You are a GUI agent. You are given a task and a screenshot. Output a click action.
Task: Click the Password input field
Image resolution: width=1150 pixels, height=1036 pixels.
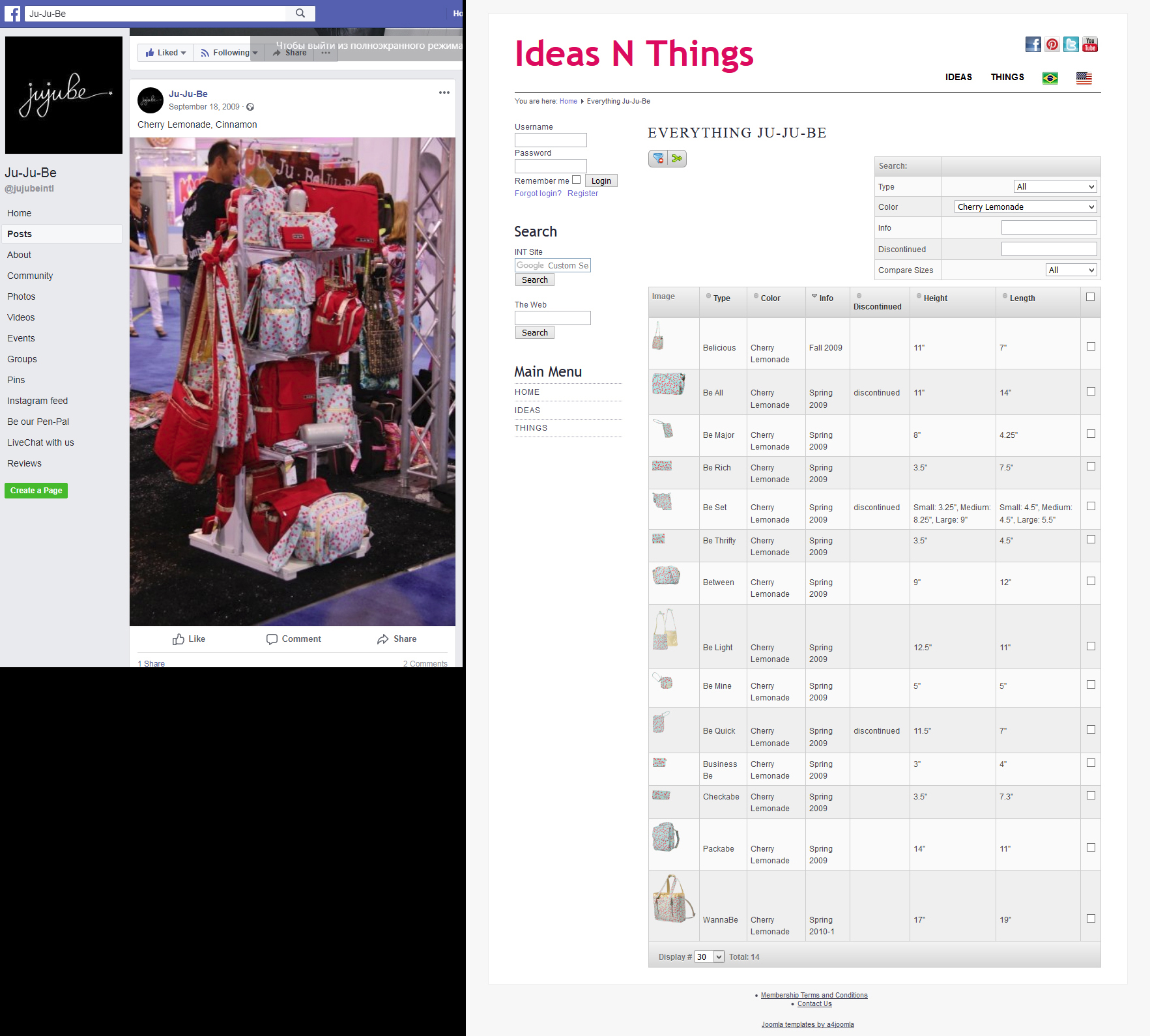(551, 166)
